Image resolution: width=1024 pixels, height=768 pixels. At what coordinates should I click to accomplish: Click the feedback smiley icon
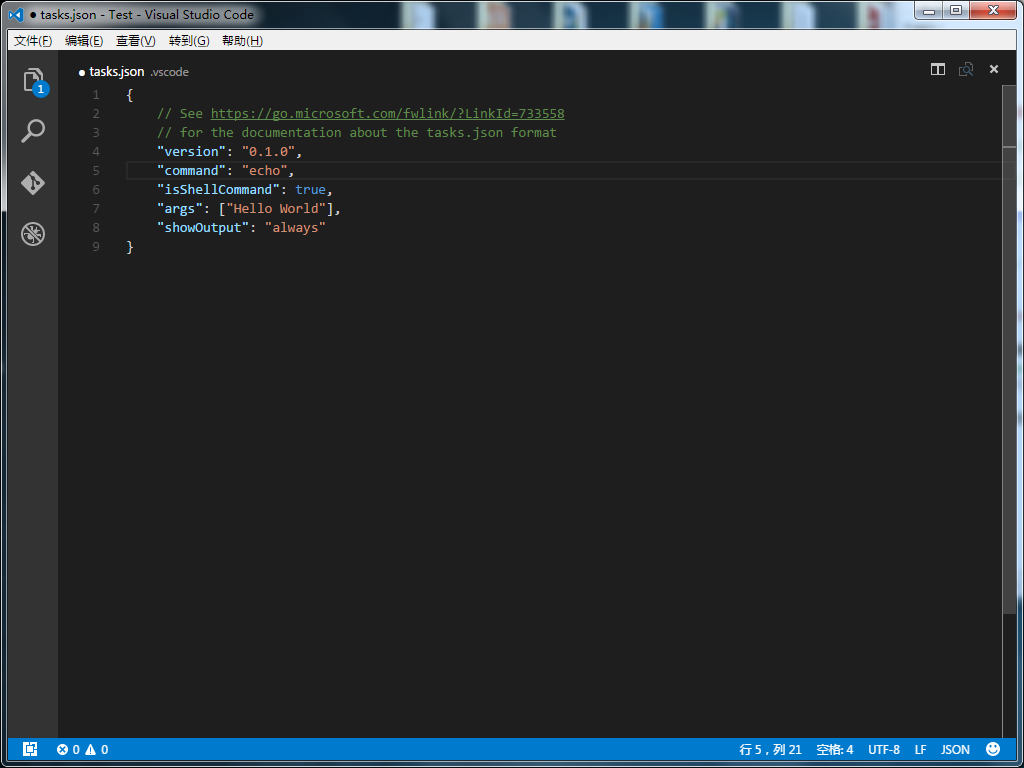pyautogui.click(x=993, y=749)
